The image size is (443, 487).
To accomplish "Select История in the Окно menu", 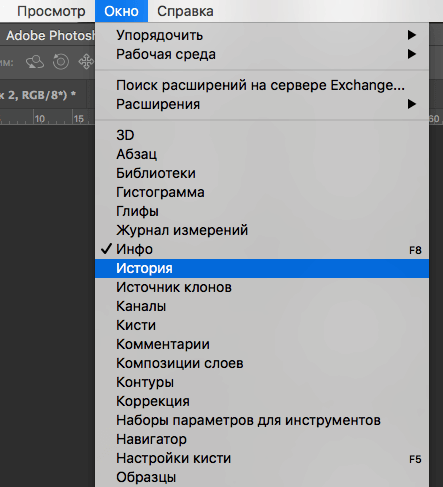I will tap(262, 268).
